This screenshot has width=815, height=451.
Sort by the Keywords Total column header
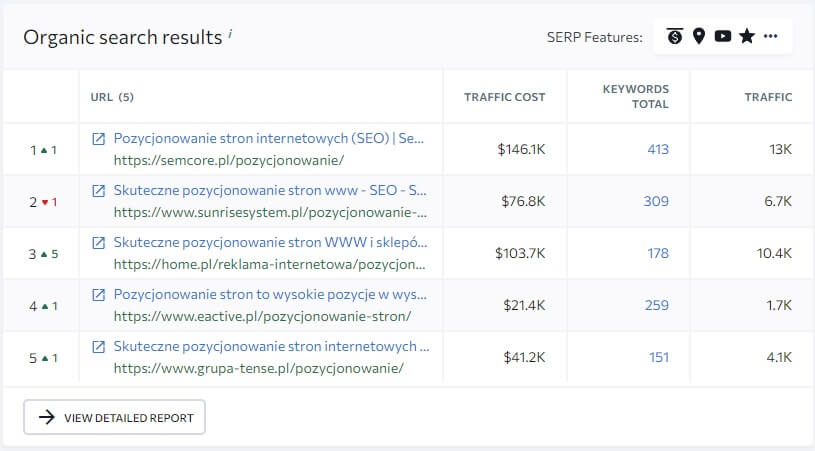(x=635, y=97)
